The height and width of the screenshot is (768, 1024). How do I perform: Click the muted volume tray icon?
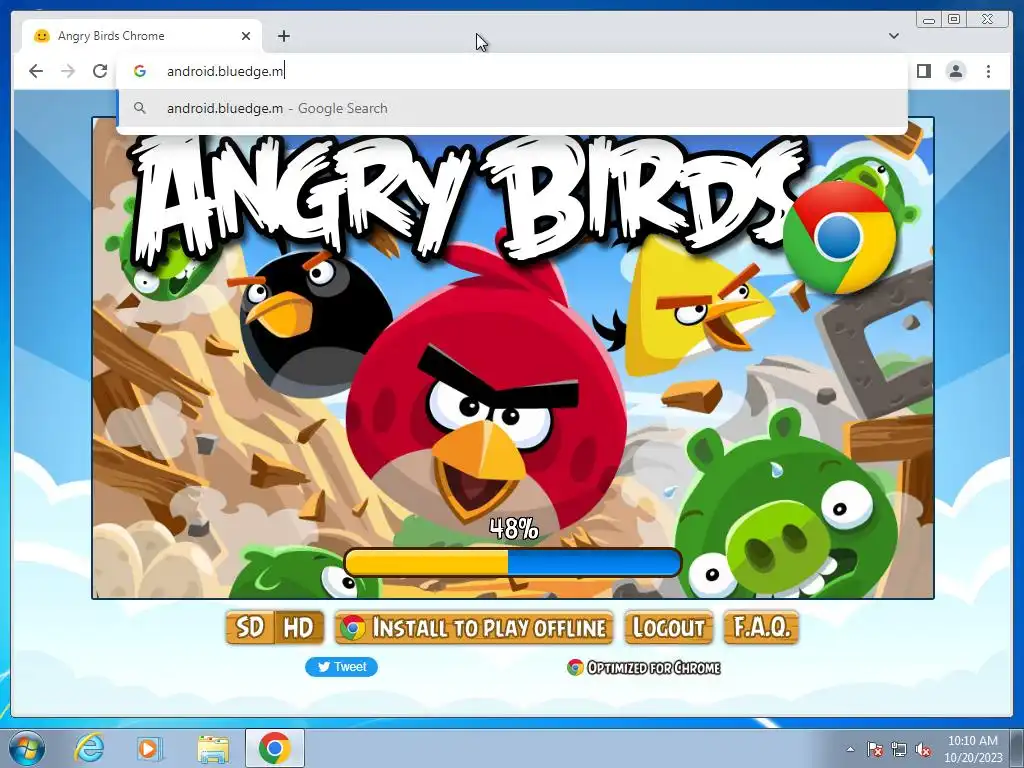(x=923, y=749)
